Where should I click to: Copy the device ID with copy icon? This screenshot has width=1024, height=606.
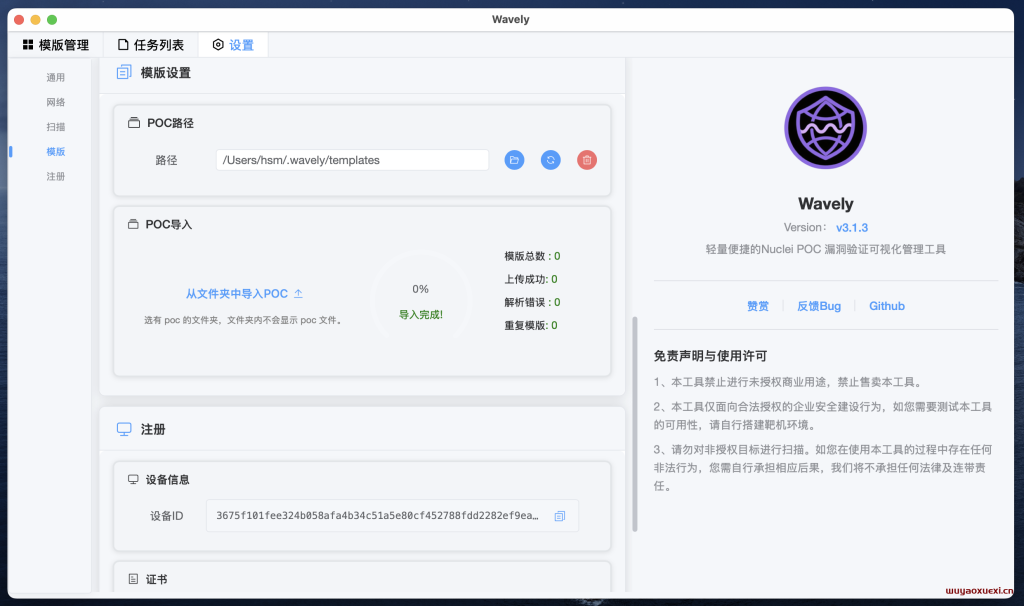click(x=560, y=517)
